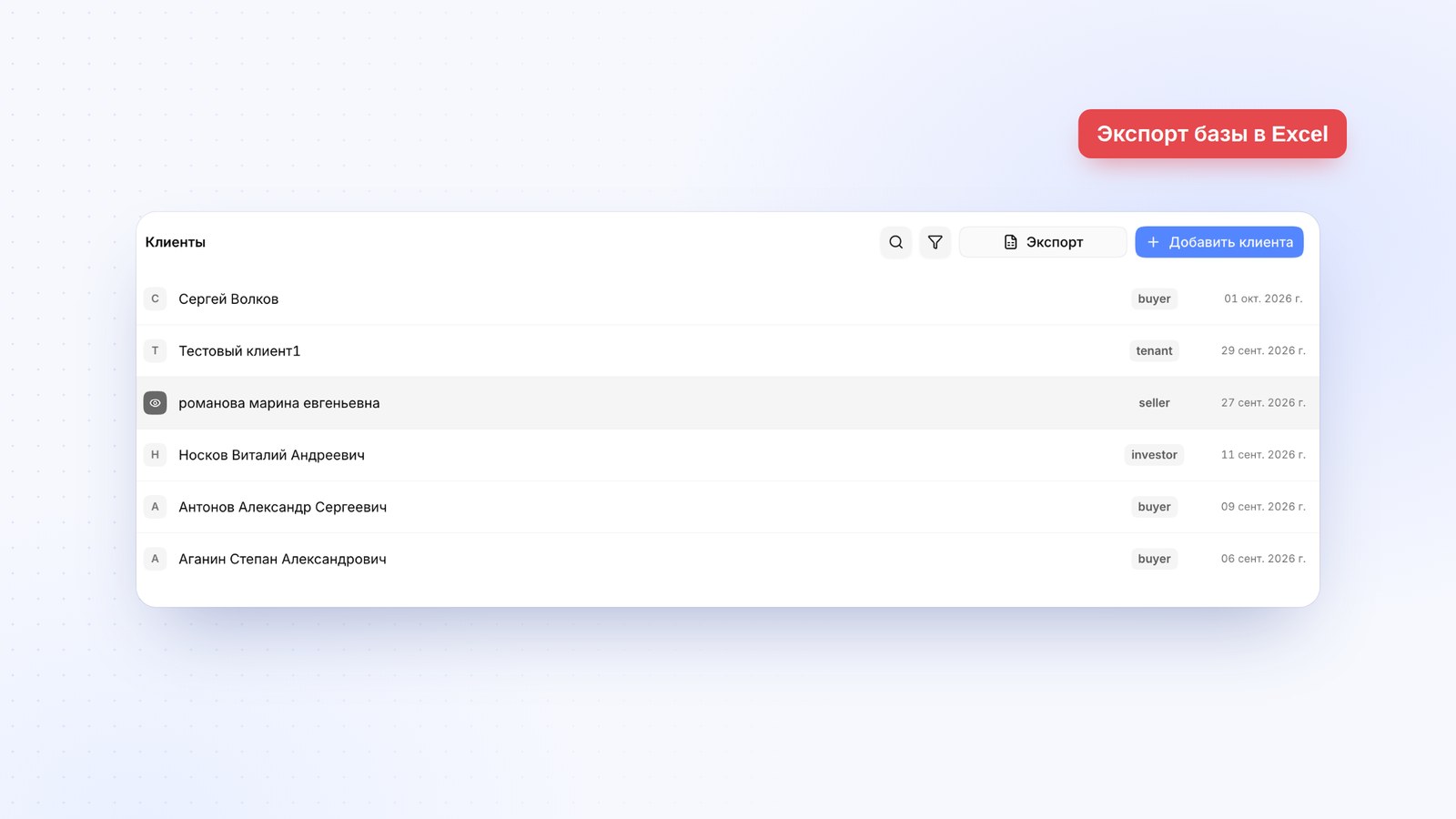The image size is (1456, 819).
Task: Click the А avatar for Антонов Александр
Action: 155,507
